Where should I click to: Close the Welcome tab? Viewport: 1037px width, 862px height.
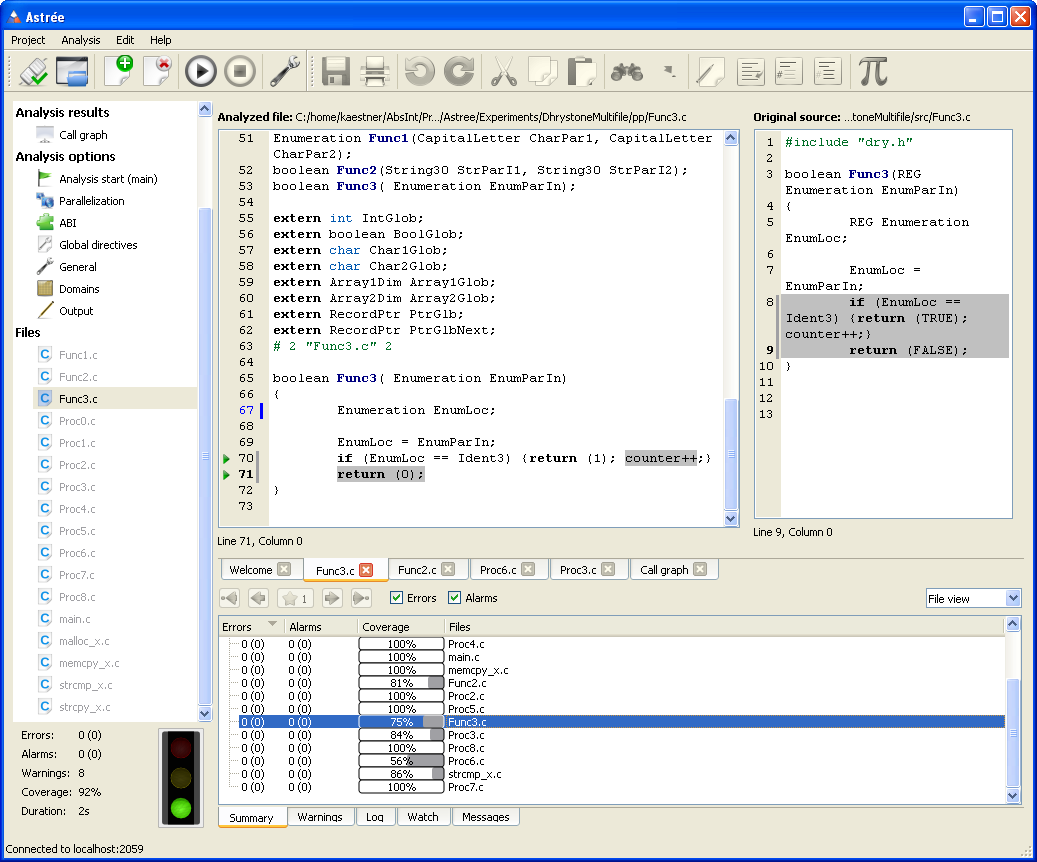(x=284, y=569)
